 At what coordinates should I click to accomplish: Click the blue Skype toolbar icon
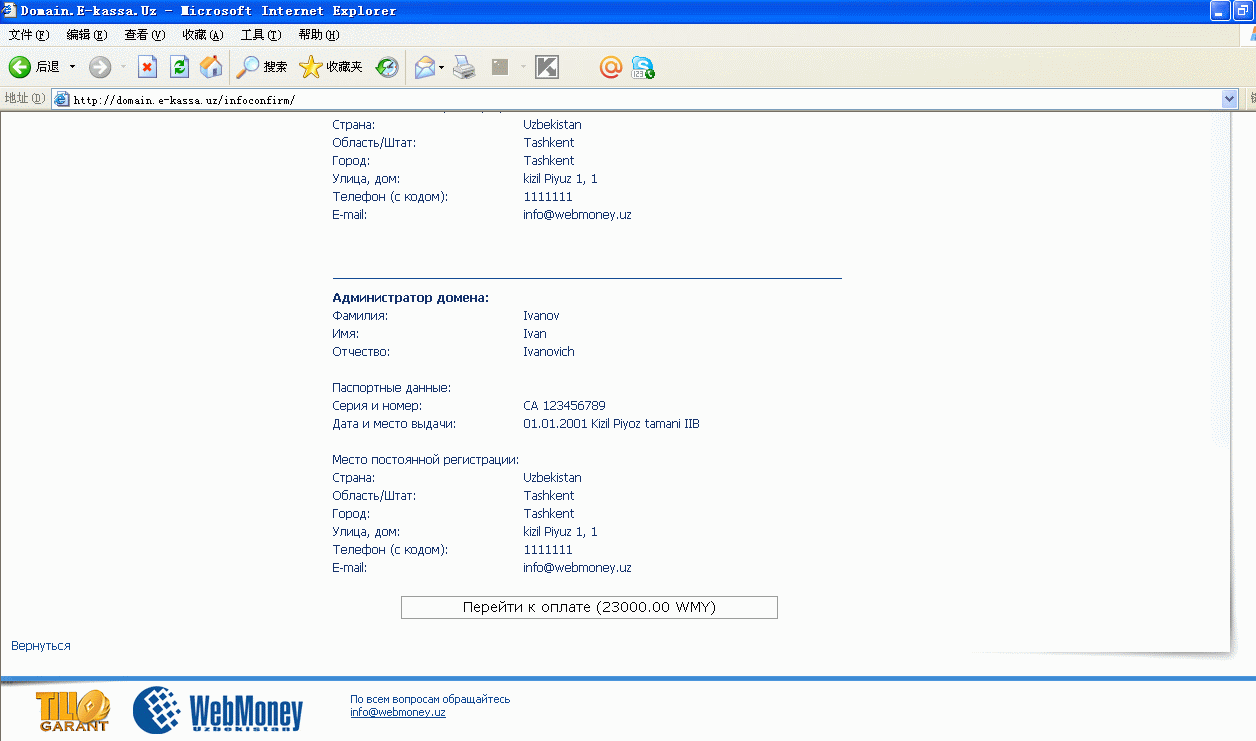[643, 68]
